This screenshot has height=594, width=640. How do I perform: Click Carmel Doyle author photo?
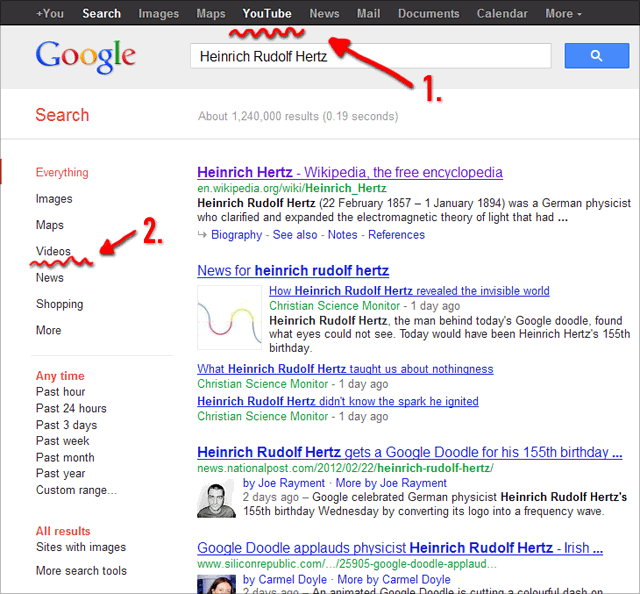216,584
